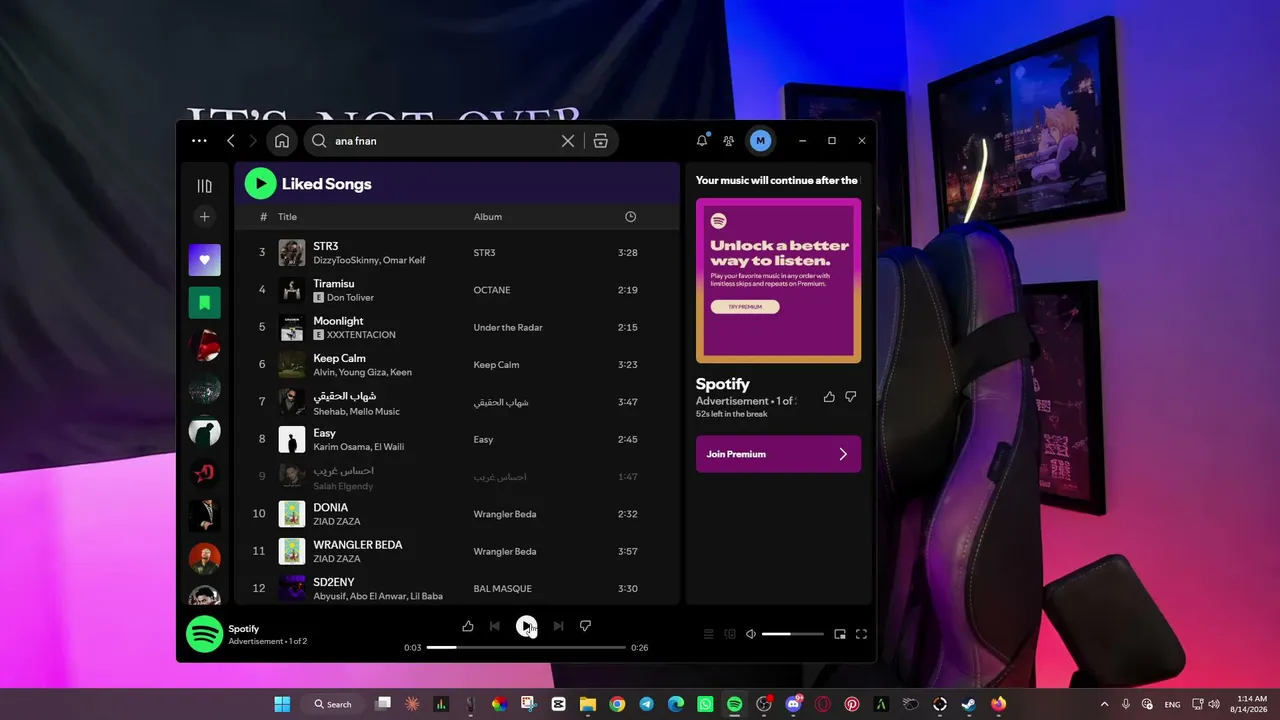Create a new playlist with plus button
Screen dimensions: 1280x720
pyautogui.click(x=205, y=216)
